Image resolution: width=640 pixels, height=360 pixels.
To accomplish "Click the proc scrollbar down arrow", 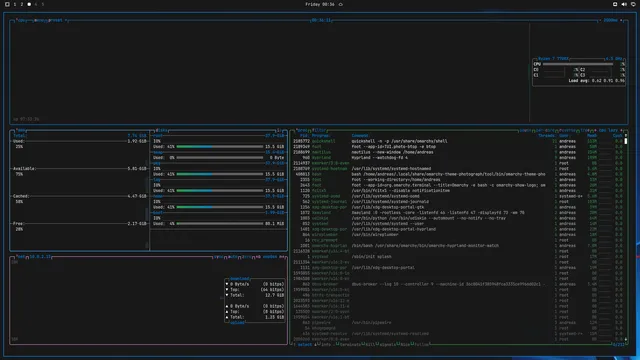I will click(x=626, y=339).
